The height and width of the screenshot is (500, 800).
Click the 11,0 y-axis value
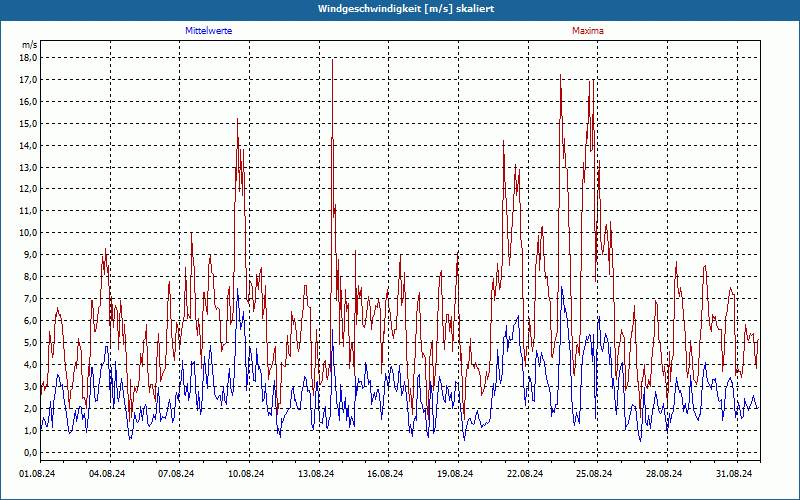click(29, 211)
